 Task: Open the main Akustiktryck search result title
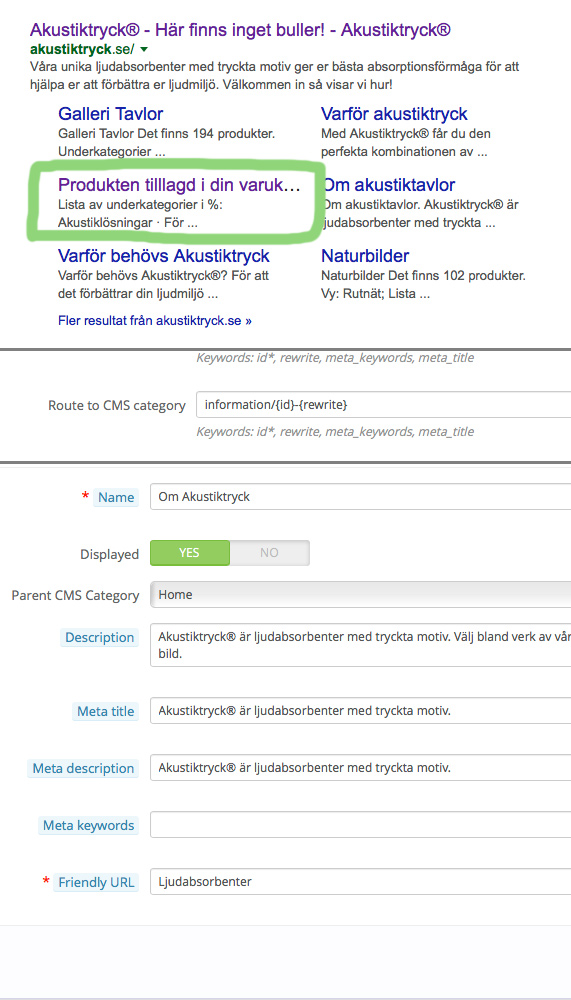tap(241, 30)
